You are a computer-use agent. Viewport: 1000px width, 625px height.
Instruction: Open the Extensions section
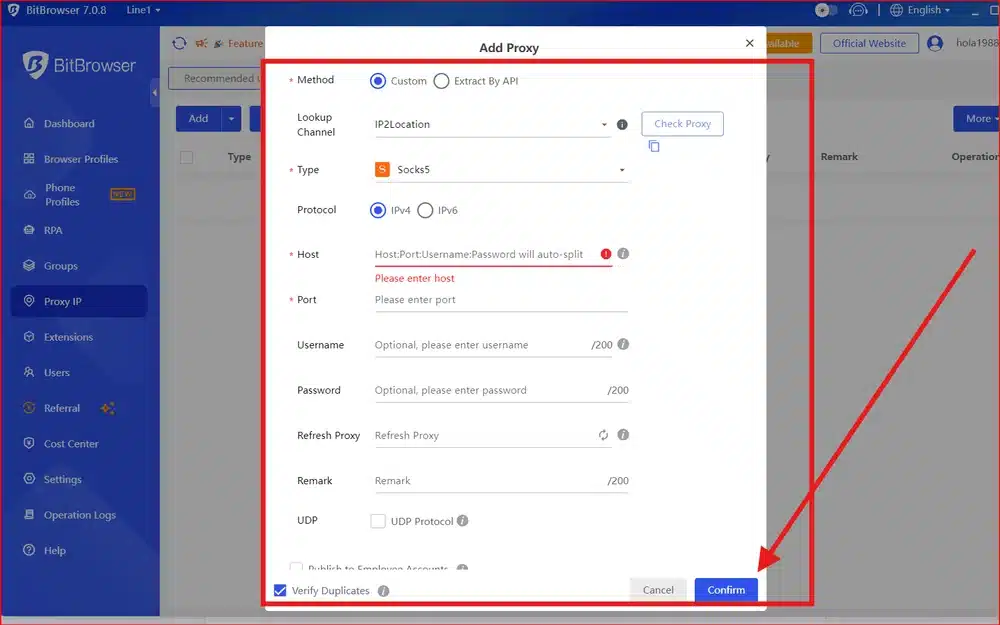68,337
